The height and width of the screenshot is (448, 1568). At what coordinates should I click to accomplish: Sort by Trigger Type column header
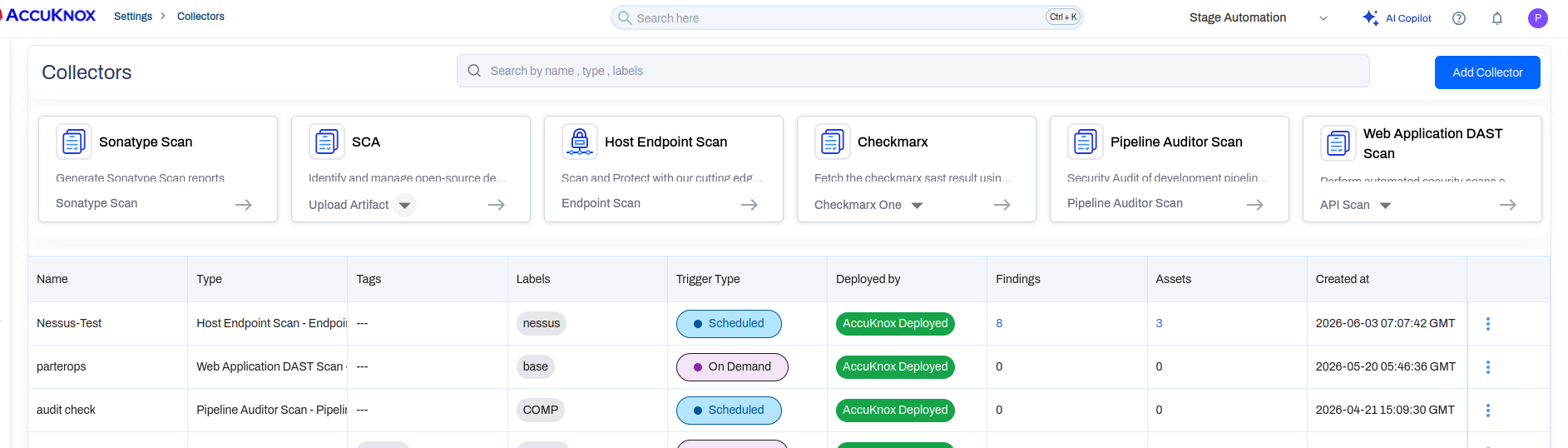[708, 279]
